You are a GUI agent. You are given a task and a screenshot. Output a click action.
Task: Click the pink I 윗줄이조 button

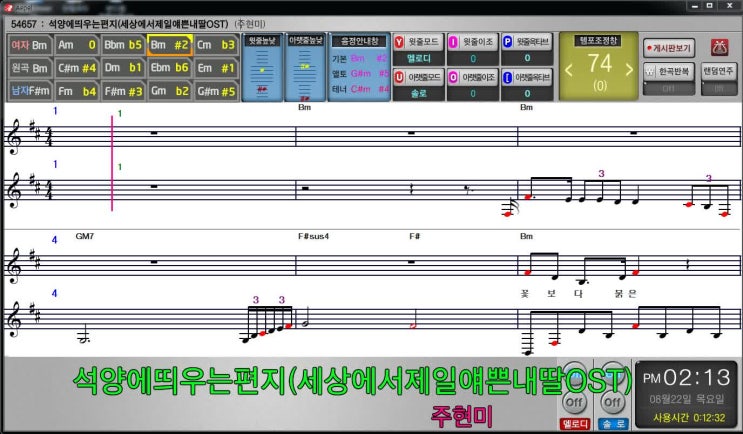[472, 43]
